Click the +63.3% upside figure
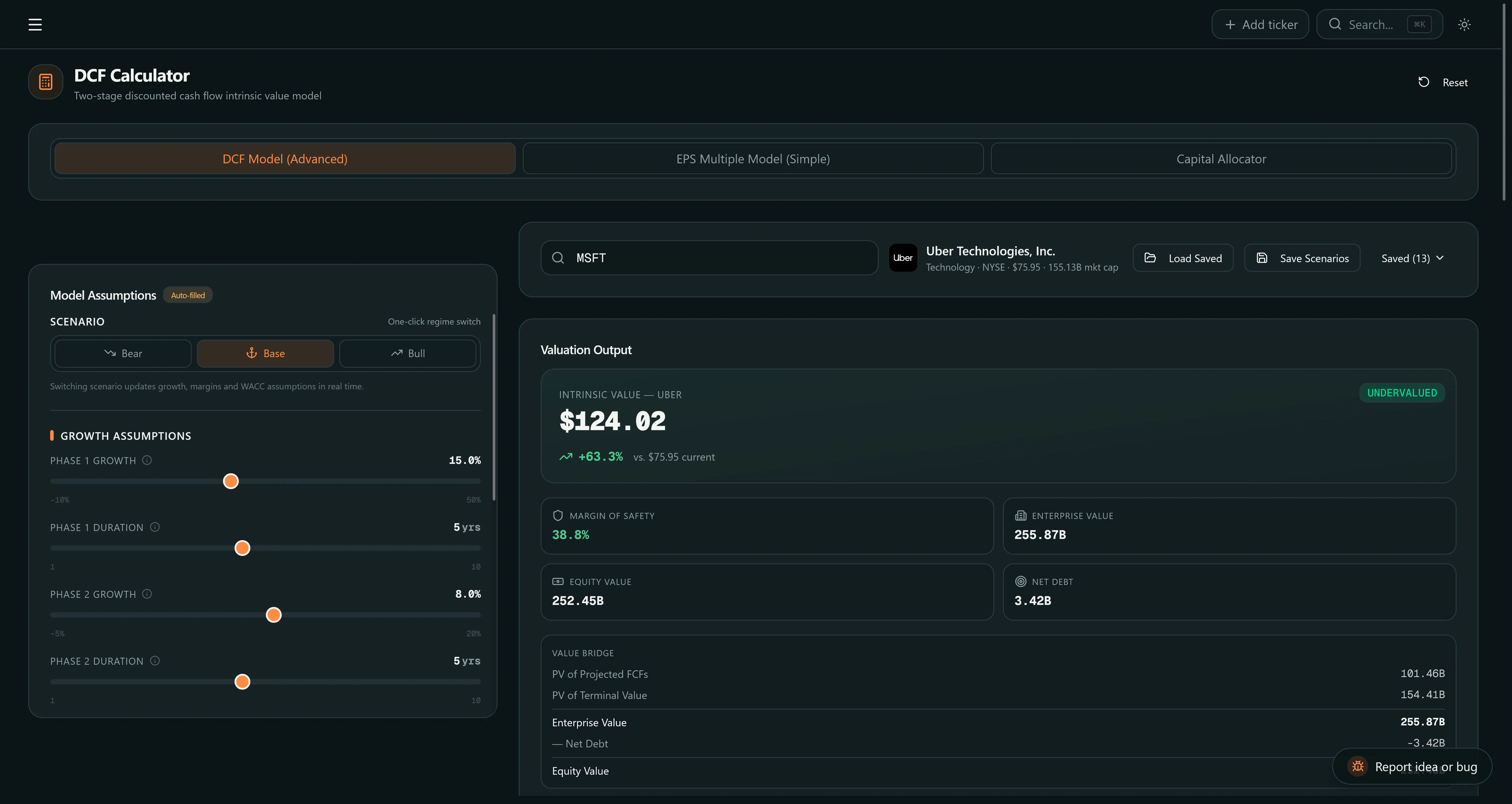The image size is (1512, 804). point(601,457)
